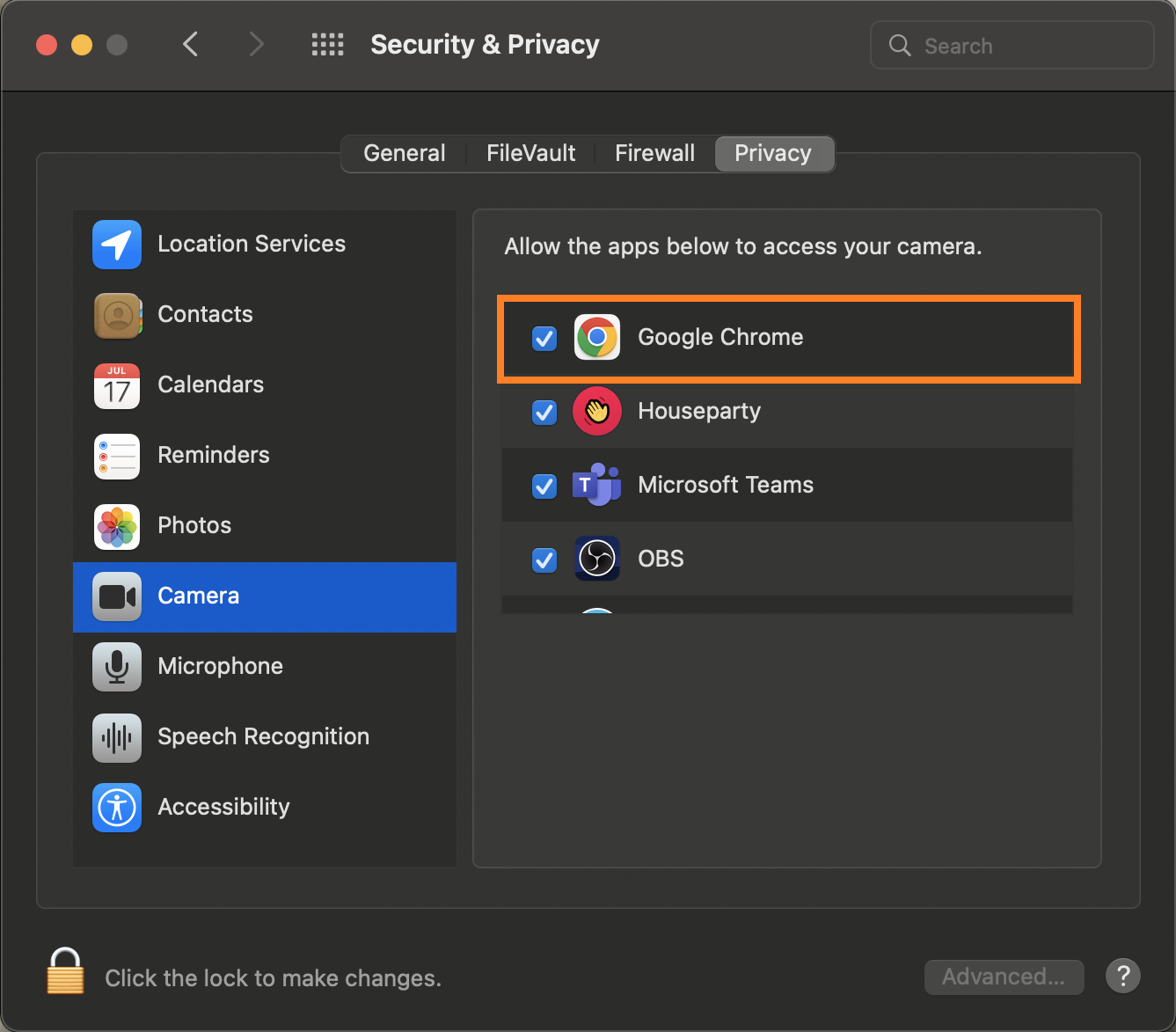Select Accessibility label in the privacy list
The width and height of the screenshot is (1176, 1032).
coord(223,807)
